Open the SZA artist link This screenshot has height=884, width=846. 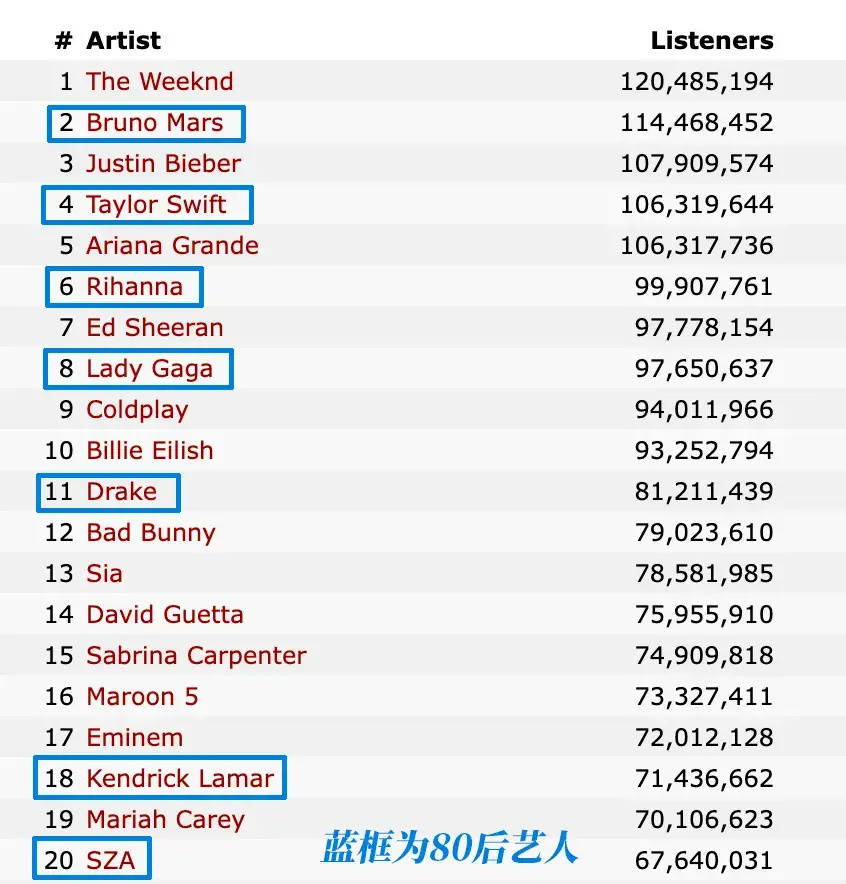click(110, 861)
